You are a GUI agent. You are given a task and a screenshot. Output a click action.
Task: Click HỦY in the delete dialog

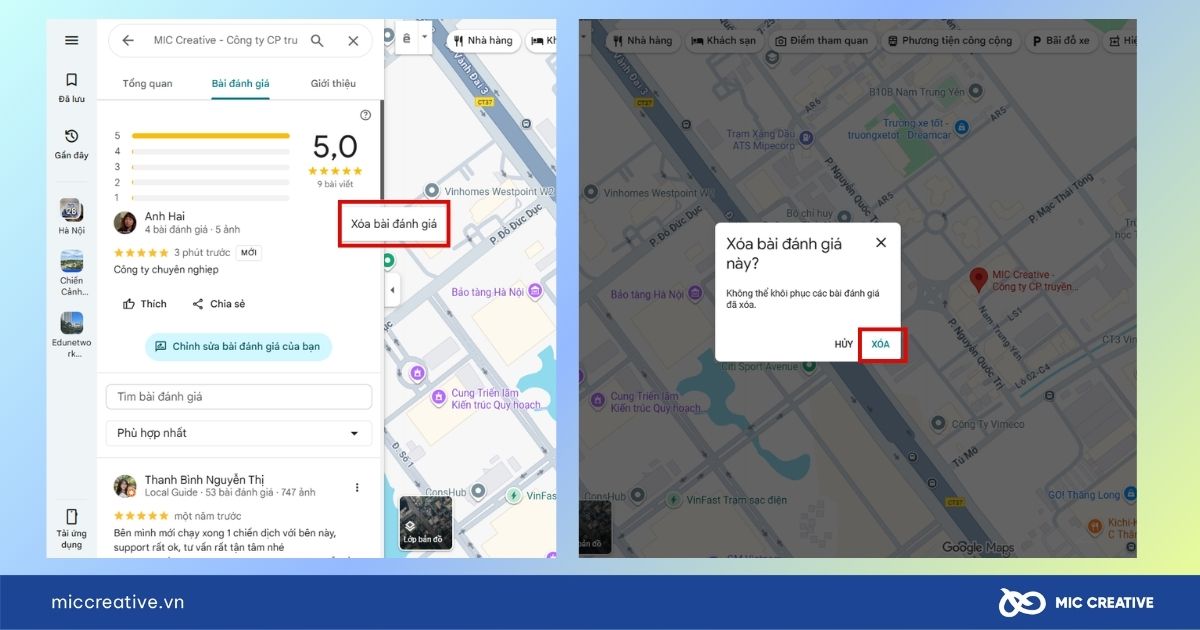(x=844, y=344)
